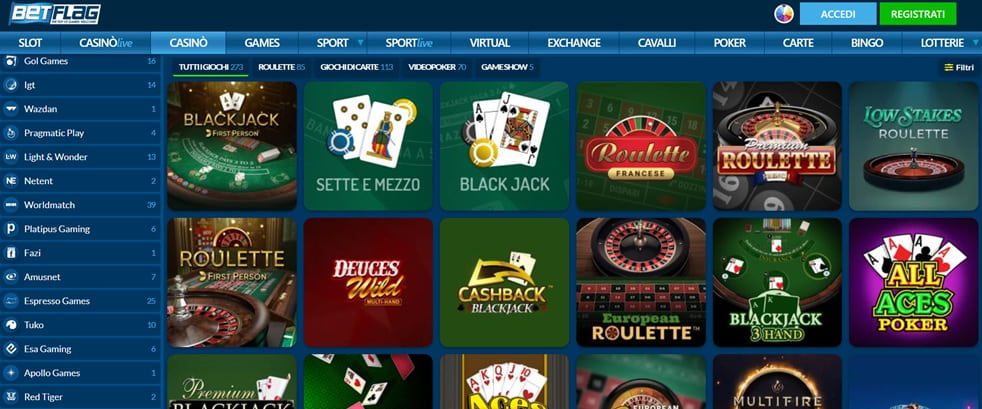
Task: Open the Filtri filter control
Action: point(959,67)
